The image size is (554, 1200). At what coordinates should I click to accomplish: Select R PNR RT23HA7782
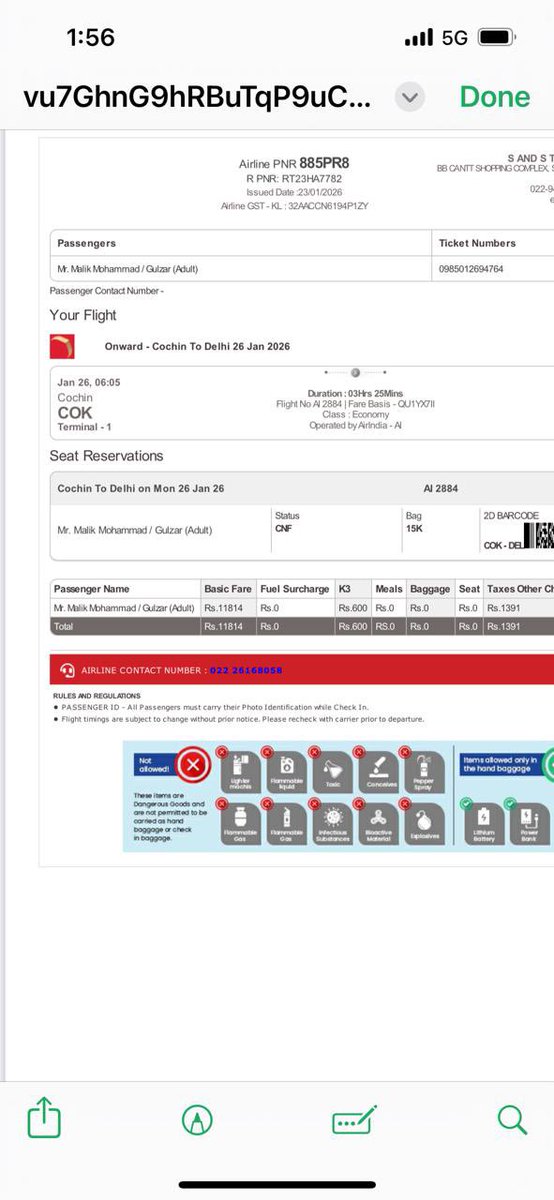[x=294, y=178]
